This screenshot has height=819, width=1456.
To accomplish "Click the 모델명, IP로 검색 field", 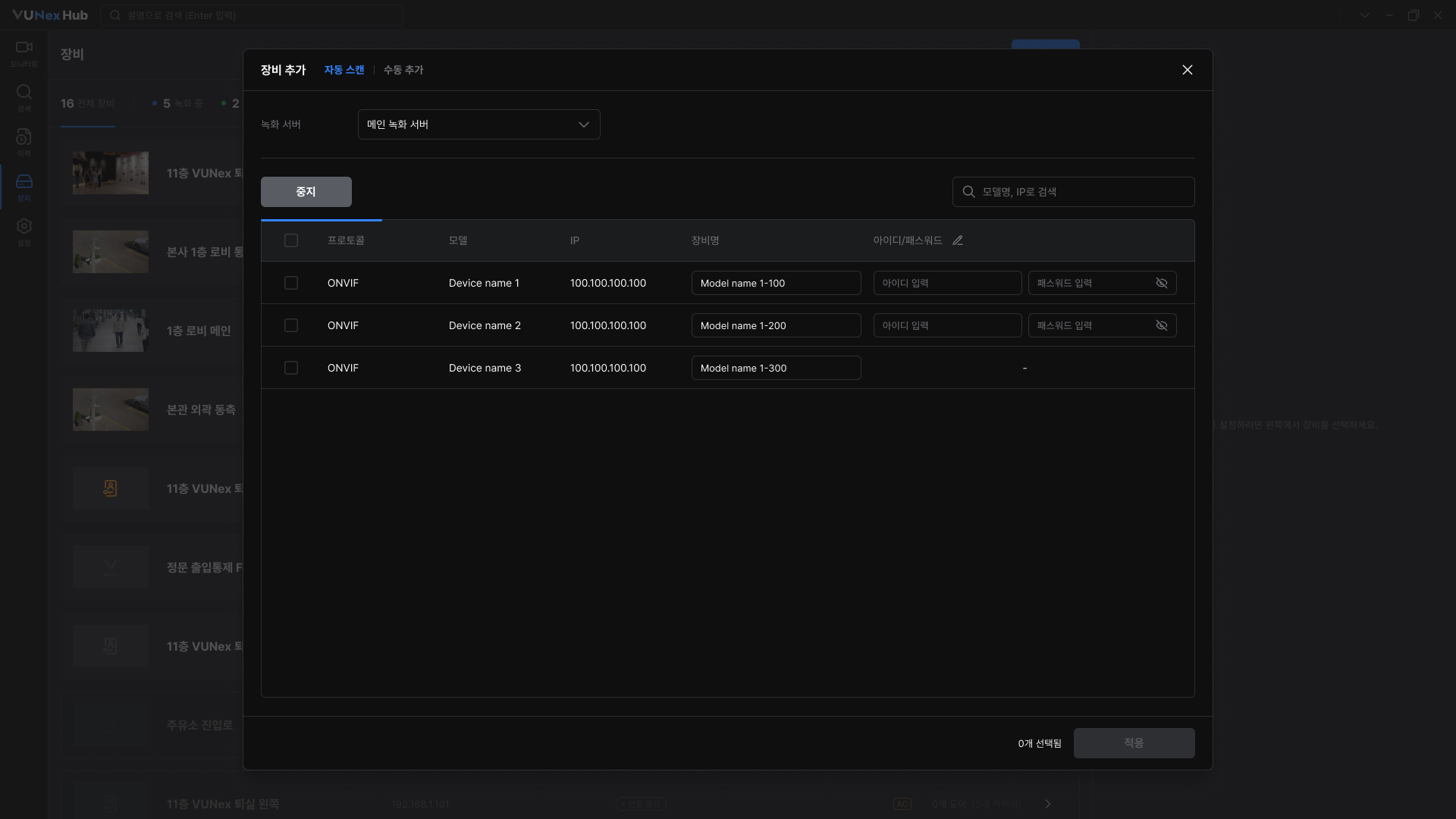I will coord(1074,192).
